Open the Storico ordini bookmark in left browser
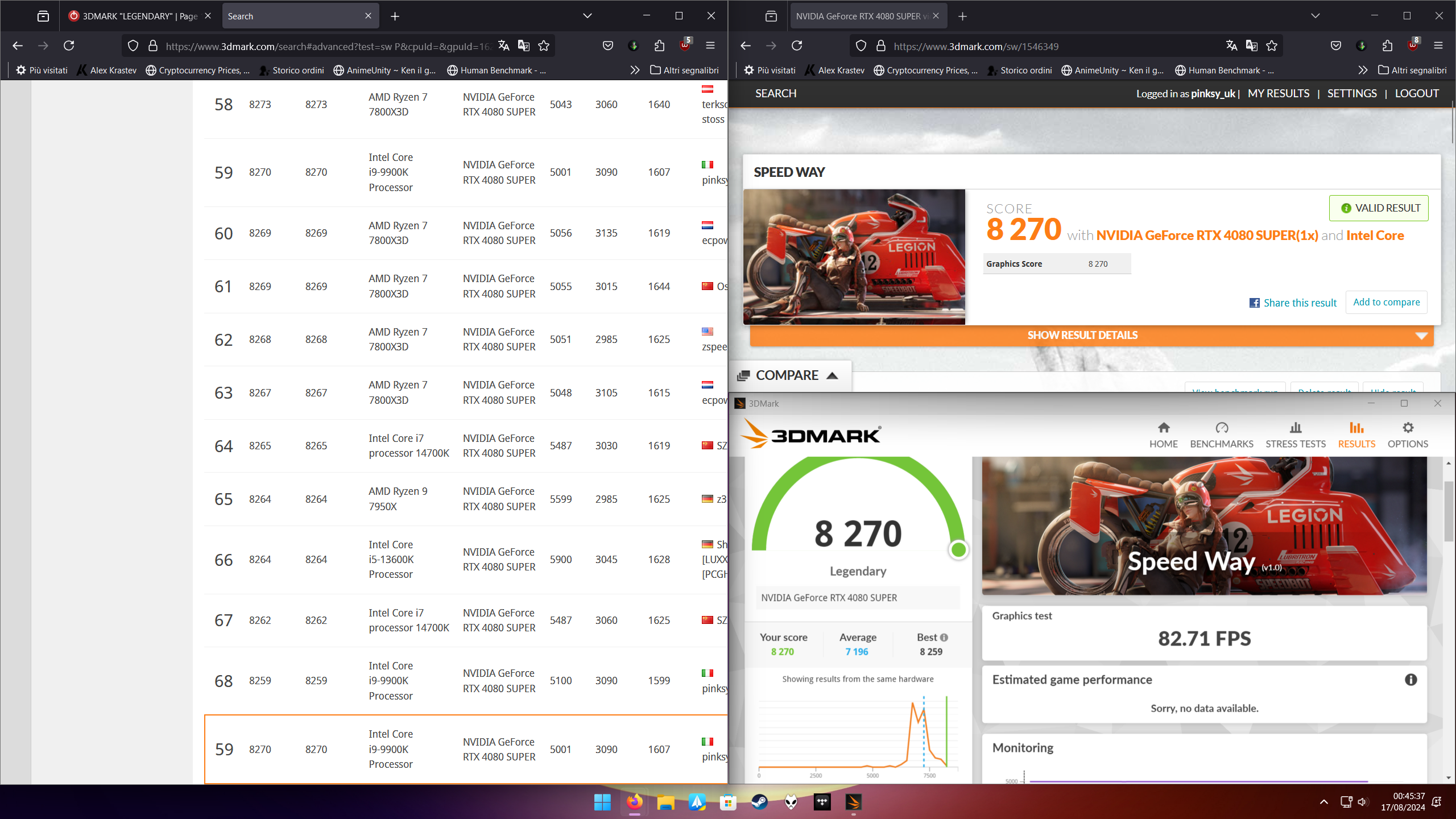The height and width of the screenshot is (819, 1456). click(292, 70)
